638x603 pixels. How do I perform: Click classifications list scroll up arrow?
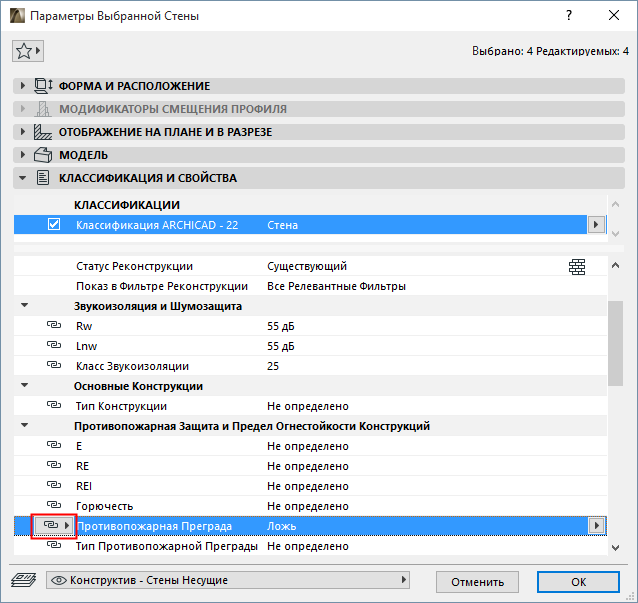coord(616,204)
